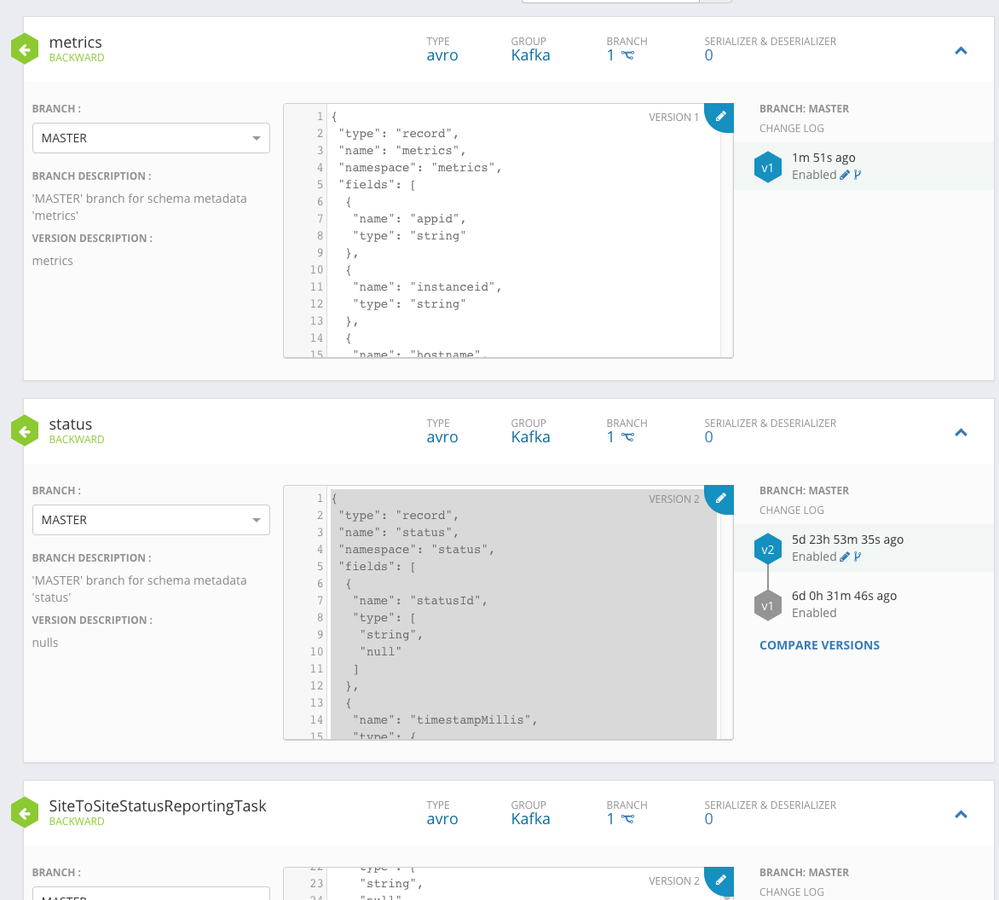Click green hexagon icon for SiteToSiteStatusReportingTask
Screen dimensions: 999x900
(x=24, y=813)
